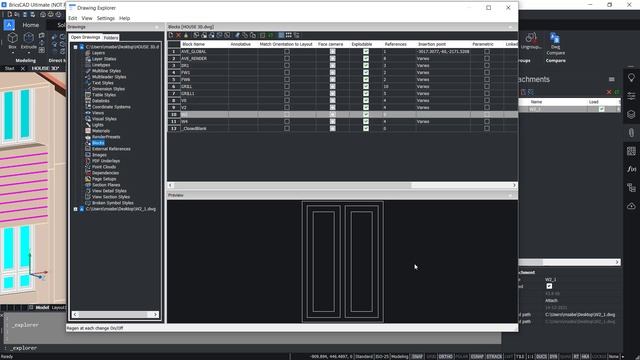Select the Open Drawings tab
The image size is (640, 360).
tap(85, 37)
